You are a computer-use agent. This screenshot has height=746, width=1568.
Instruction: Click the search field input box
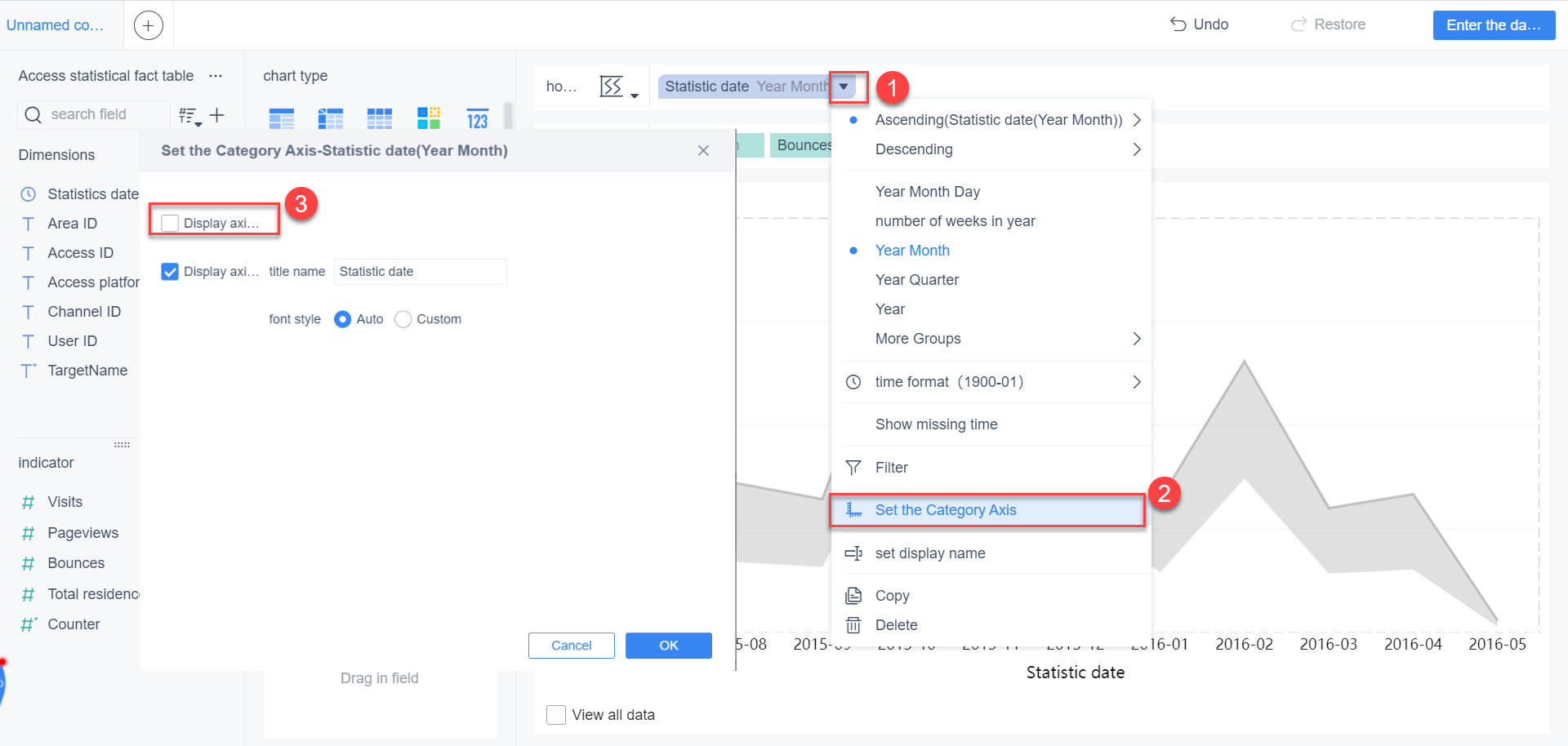pos(94,114)
